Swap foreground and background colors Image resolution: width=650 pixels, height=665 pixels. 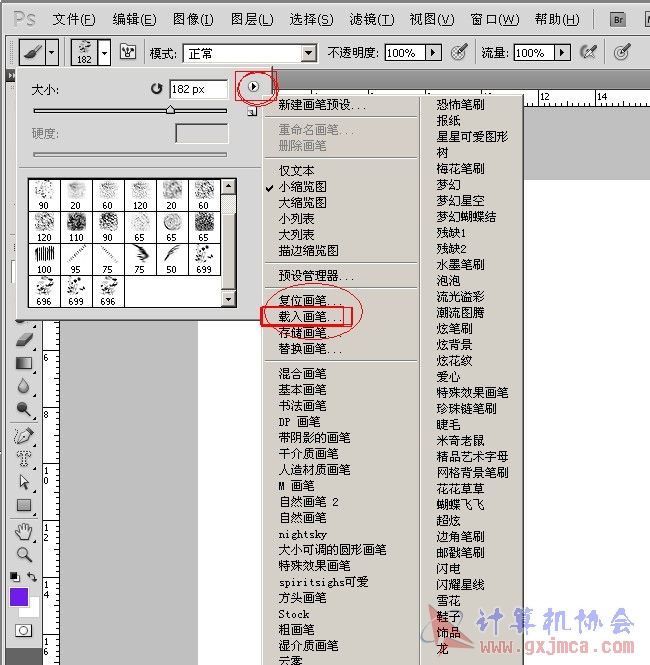pos(32,576)
